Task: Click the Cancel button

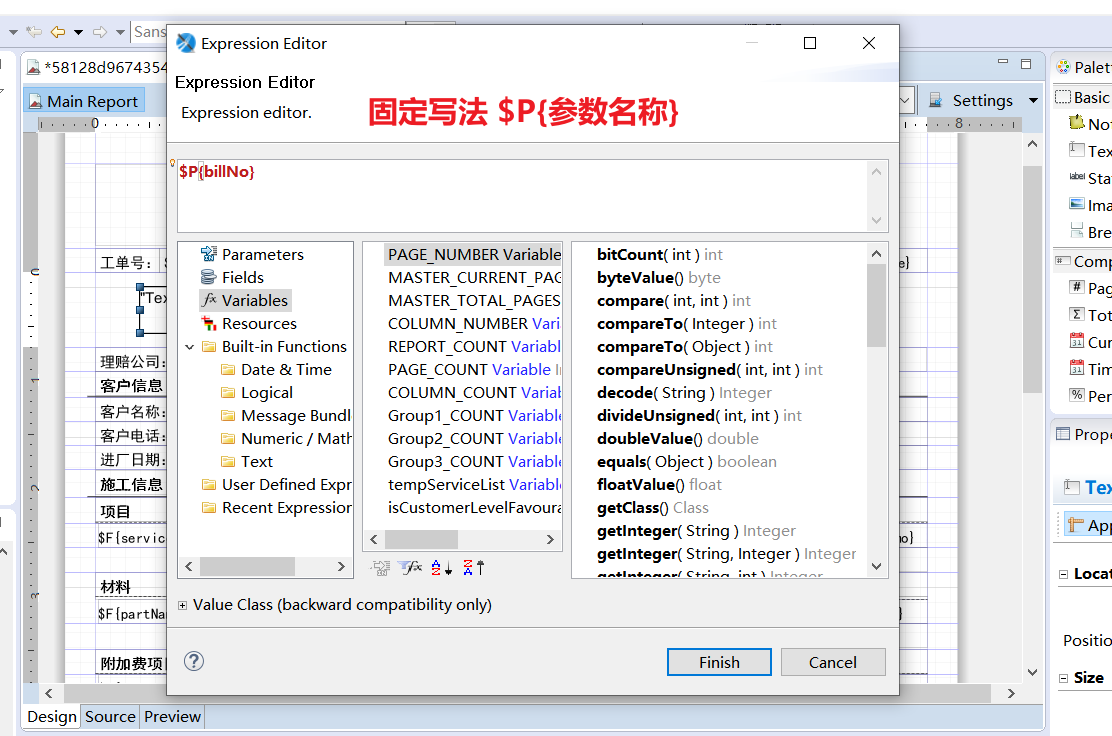Action: (833, 662)
